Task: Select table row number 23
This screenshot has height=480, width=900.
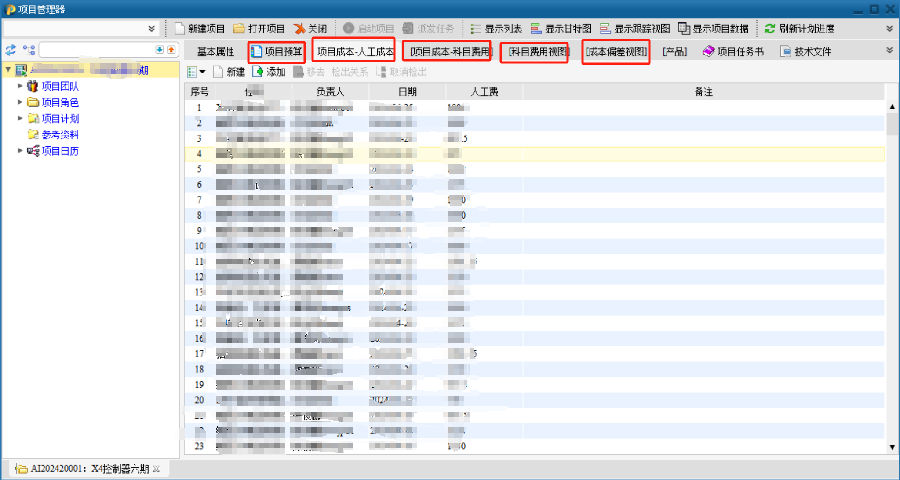Action: [535, 446]
